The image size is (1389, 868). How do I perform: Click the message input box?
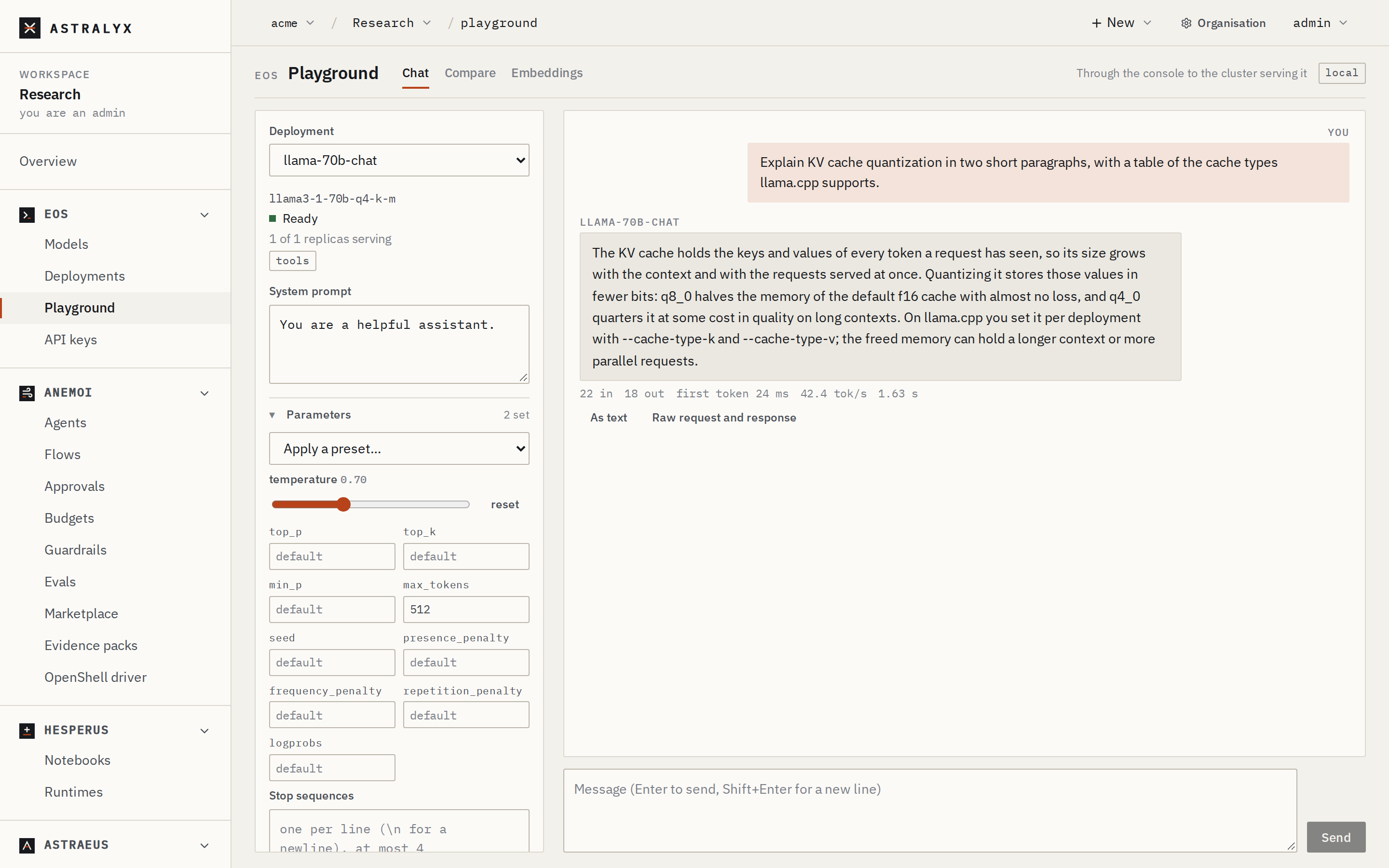pyautogui.click(x=930, y=811)
